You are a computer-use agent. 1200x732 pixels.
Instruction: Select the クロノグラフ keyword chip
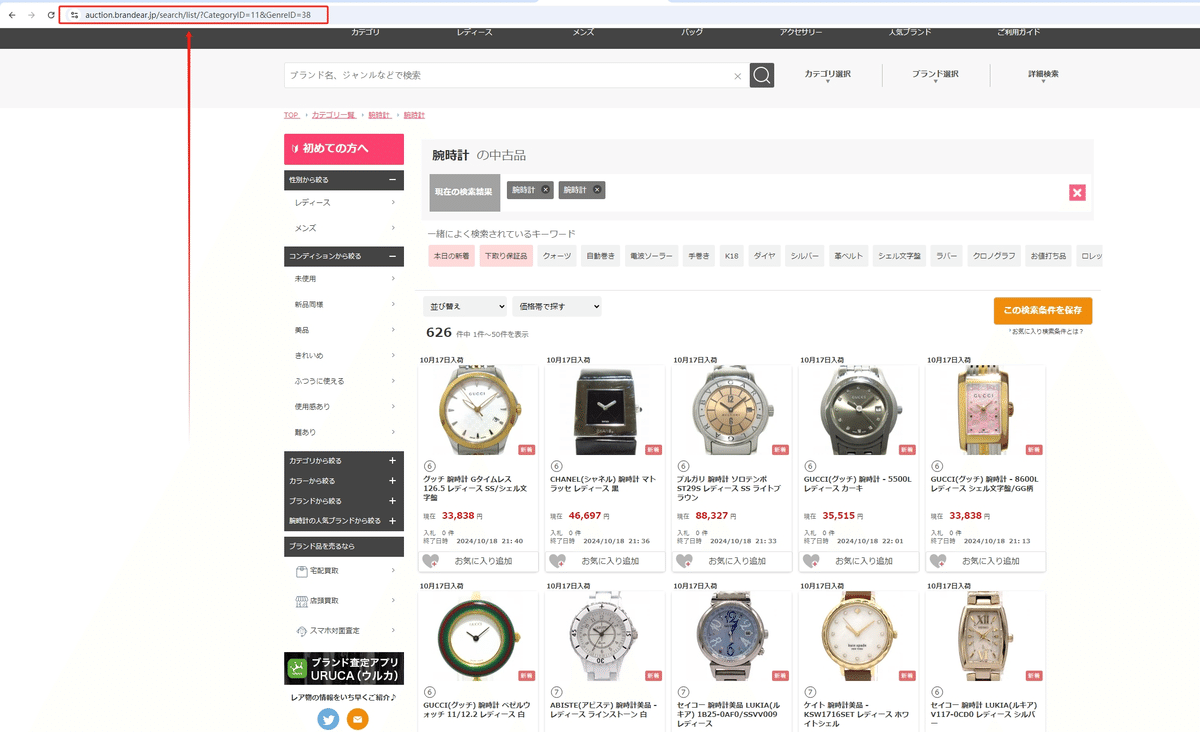coord(994,257)
